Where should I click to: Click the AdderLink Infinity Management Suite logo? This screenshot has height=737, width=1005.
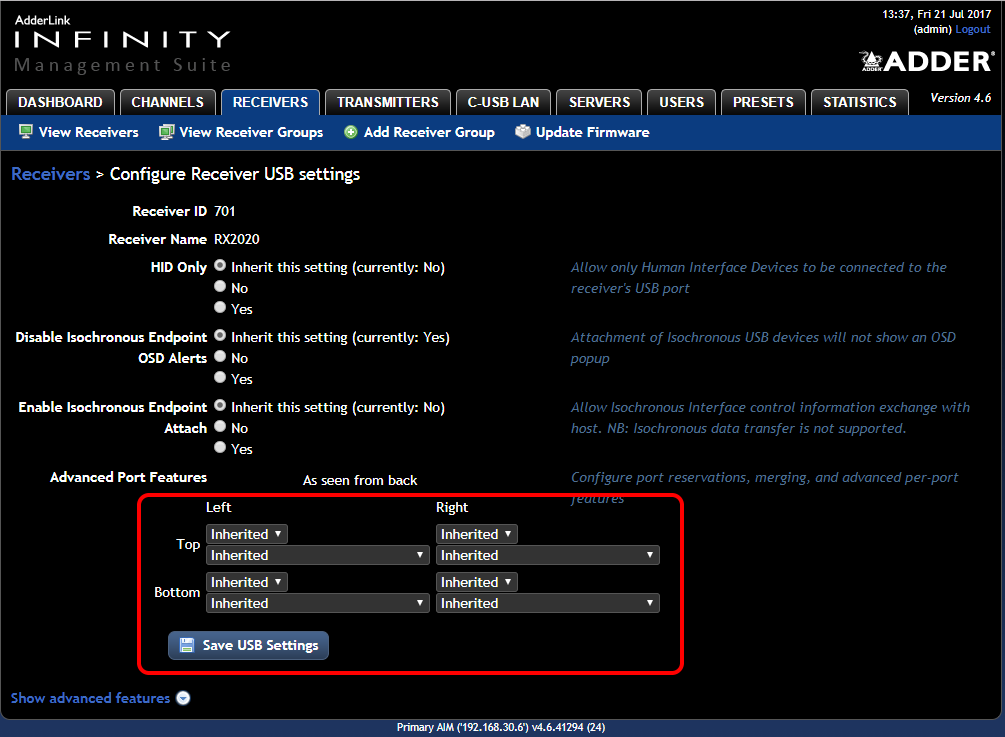pyautogui.click(x=122, y=44)
